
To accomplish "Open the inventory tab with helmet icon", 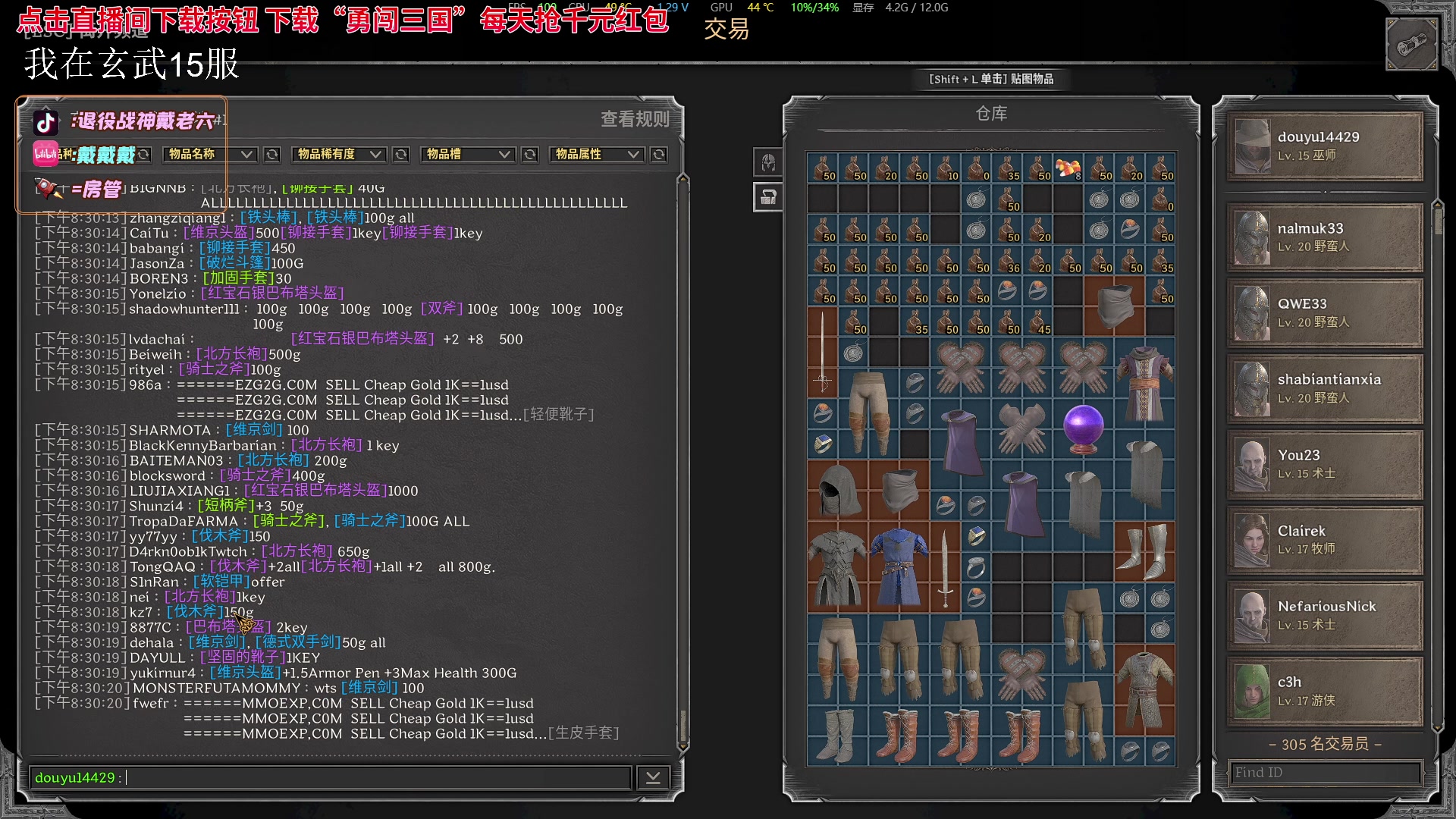I will click(x=768, y=162).
